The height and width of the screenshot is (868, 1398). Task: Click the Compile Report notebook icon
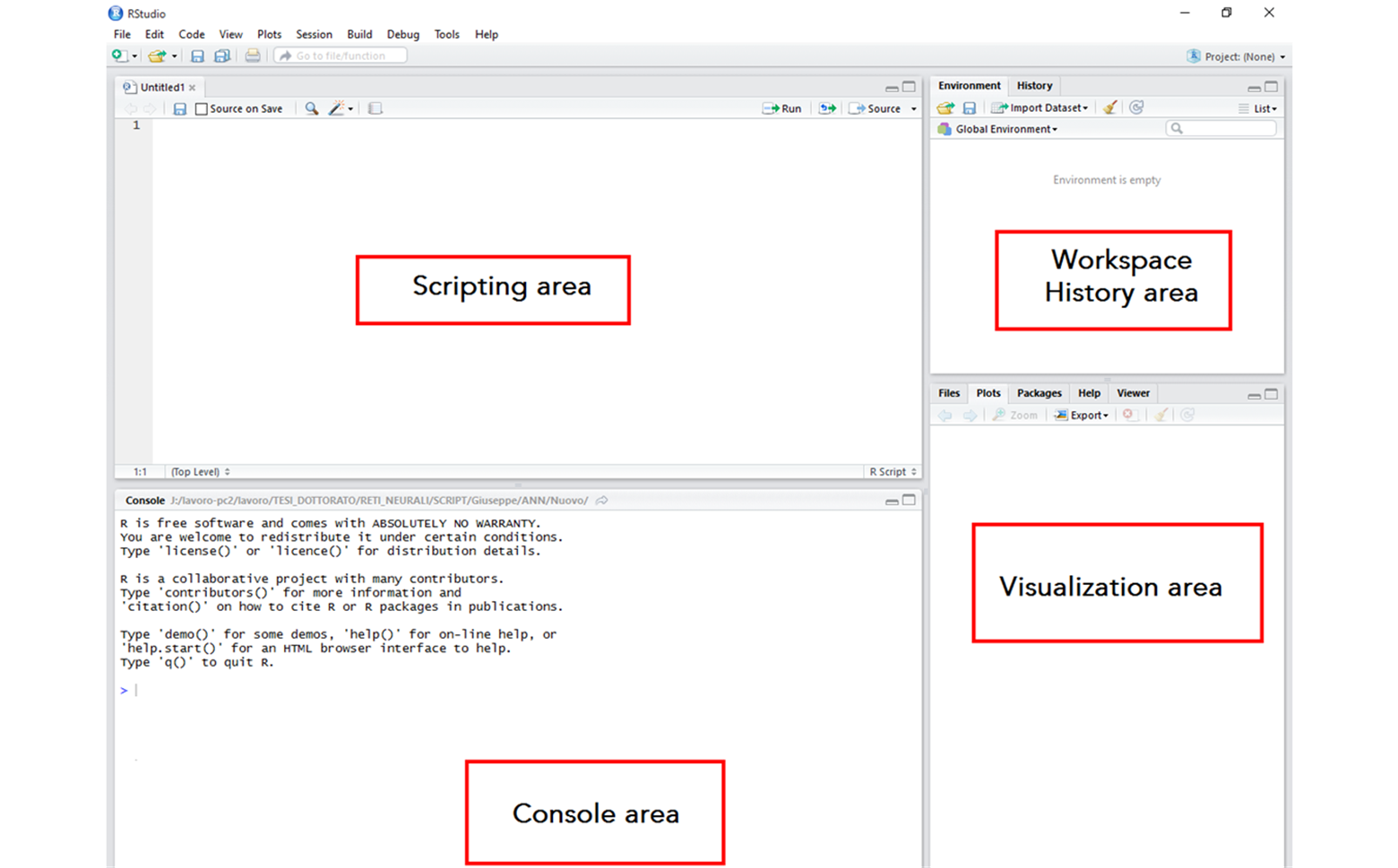pyautogui.click(x=375, y=108)
